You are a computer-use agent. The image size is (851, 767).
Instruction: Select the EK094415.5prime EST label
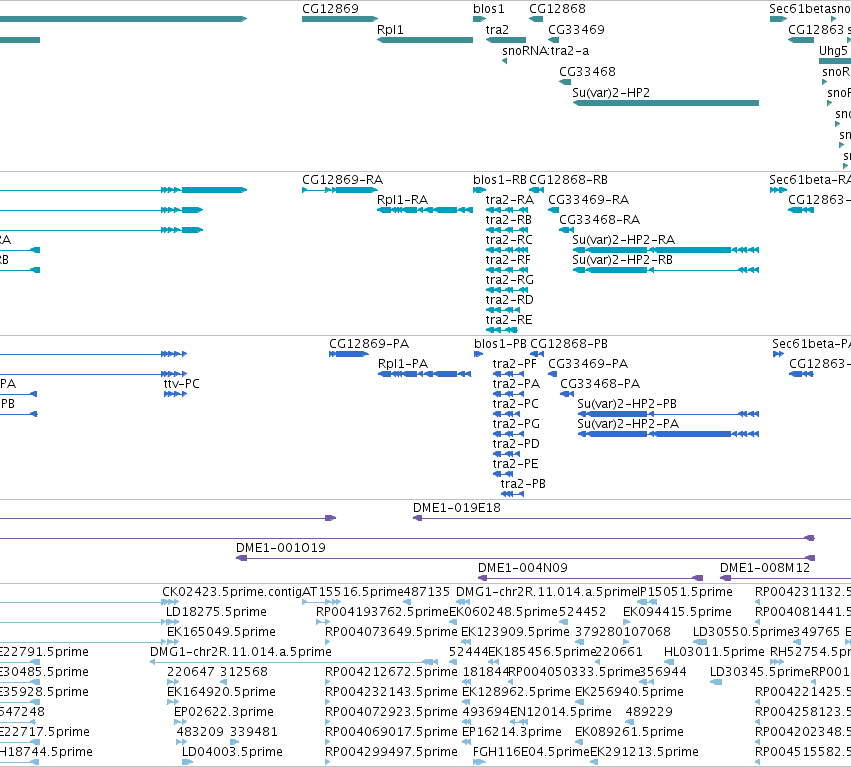(x=677, y=612)
